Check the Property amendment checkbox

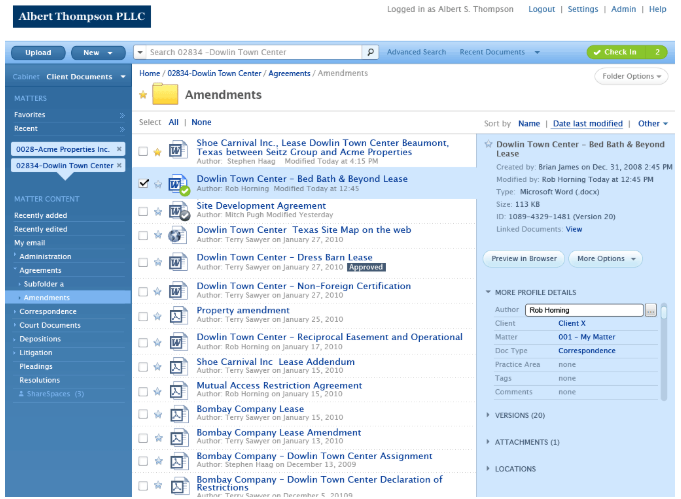(x=143, y=317)
